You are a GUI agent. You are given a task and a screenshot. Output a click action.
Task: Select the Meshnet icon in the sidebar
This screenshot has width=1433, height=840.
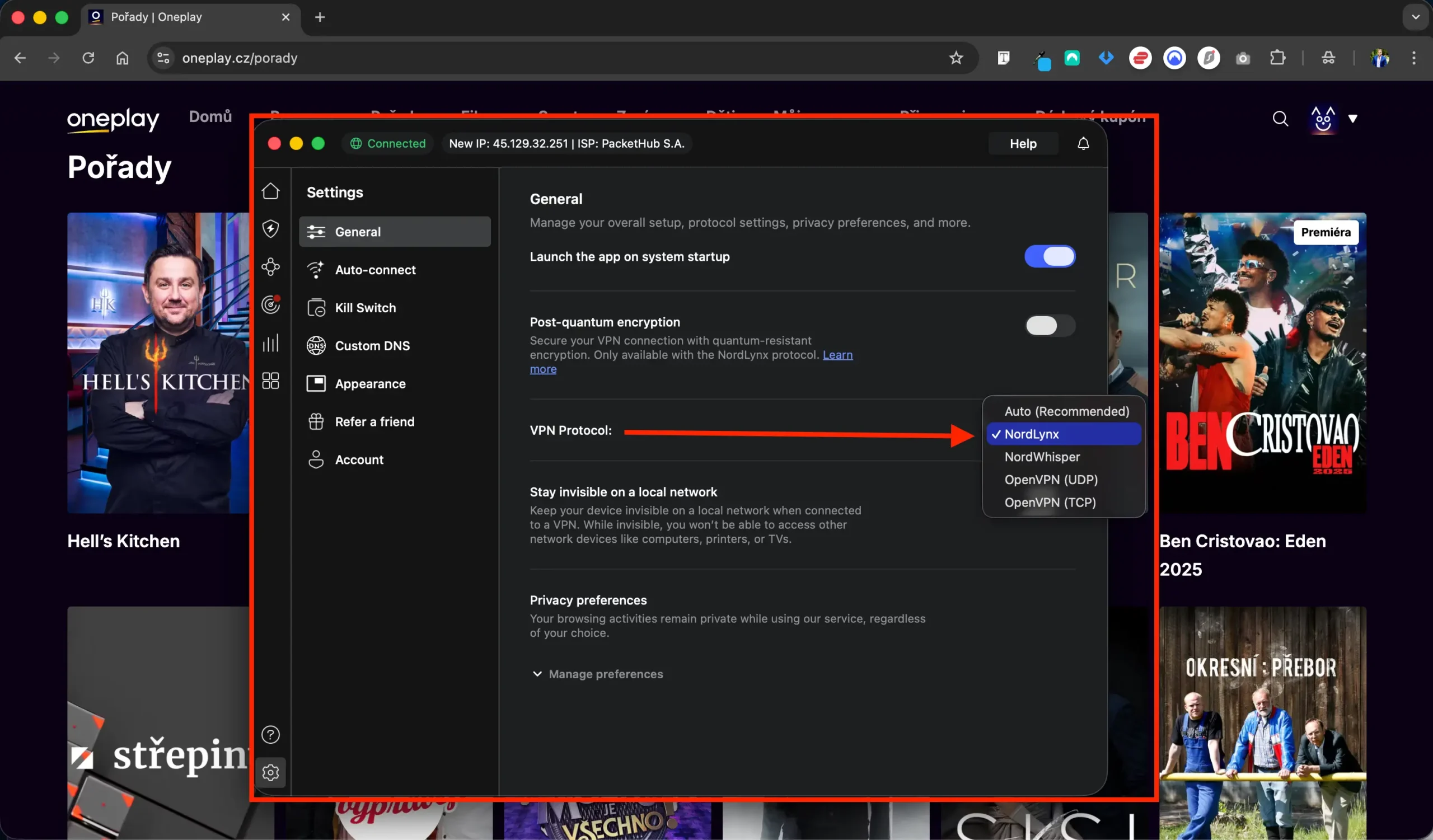coord(271,266)
